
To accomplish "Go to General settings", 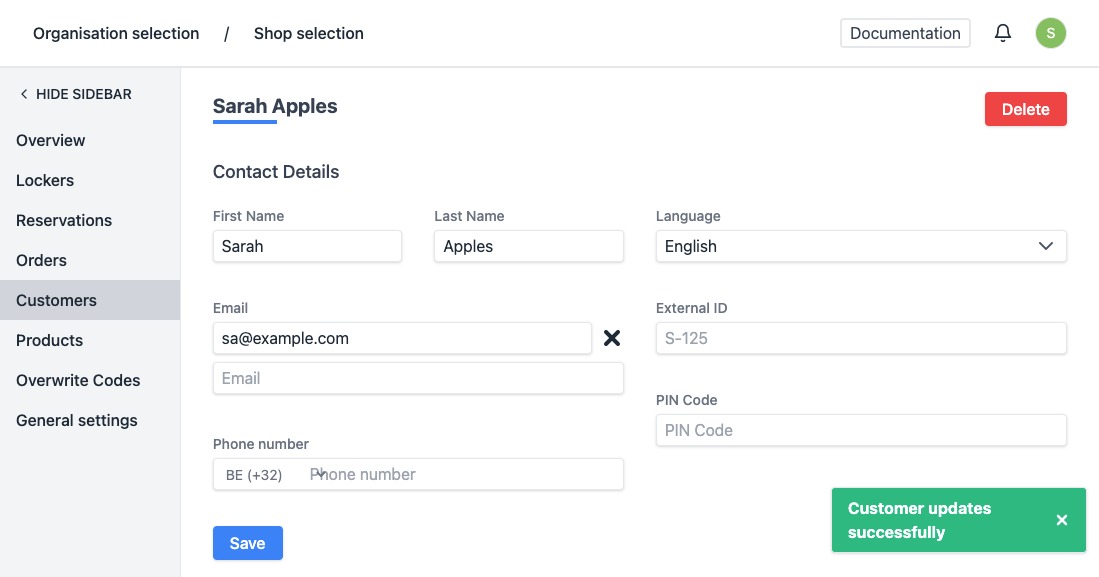I will (x=77, y=420).
